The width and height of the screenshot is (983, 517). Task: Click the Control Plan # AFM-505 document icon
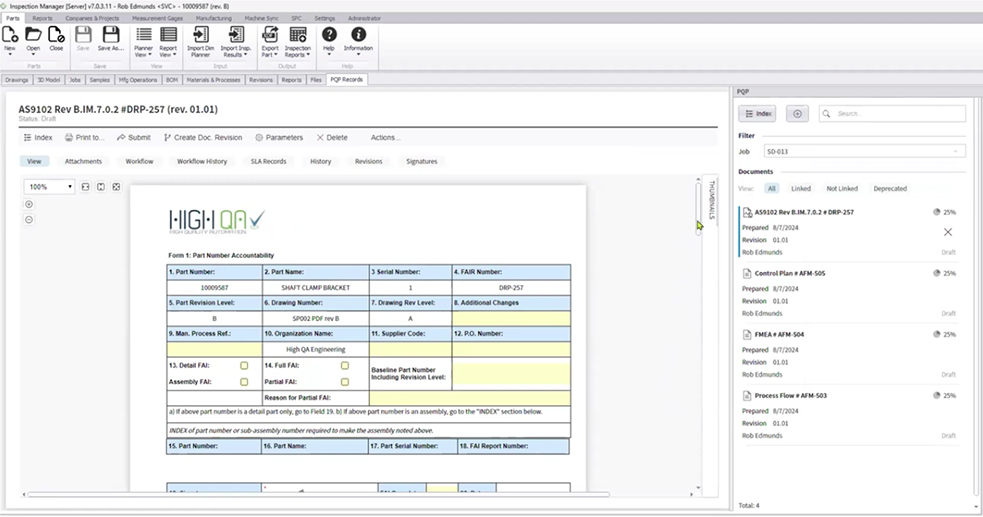click(x=747, y=273)
